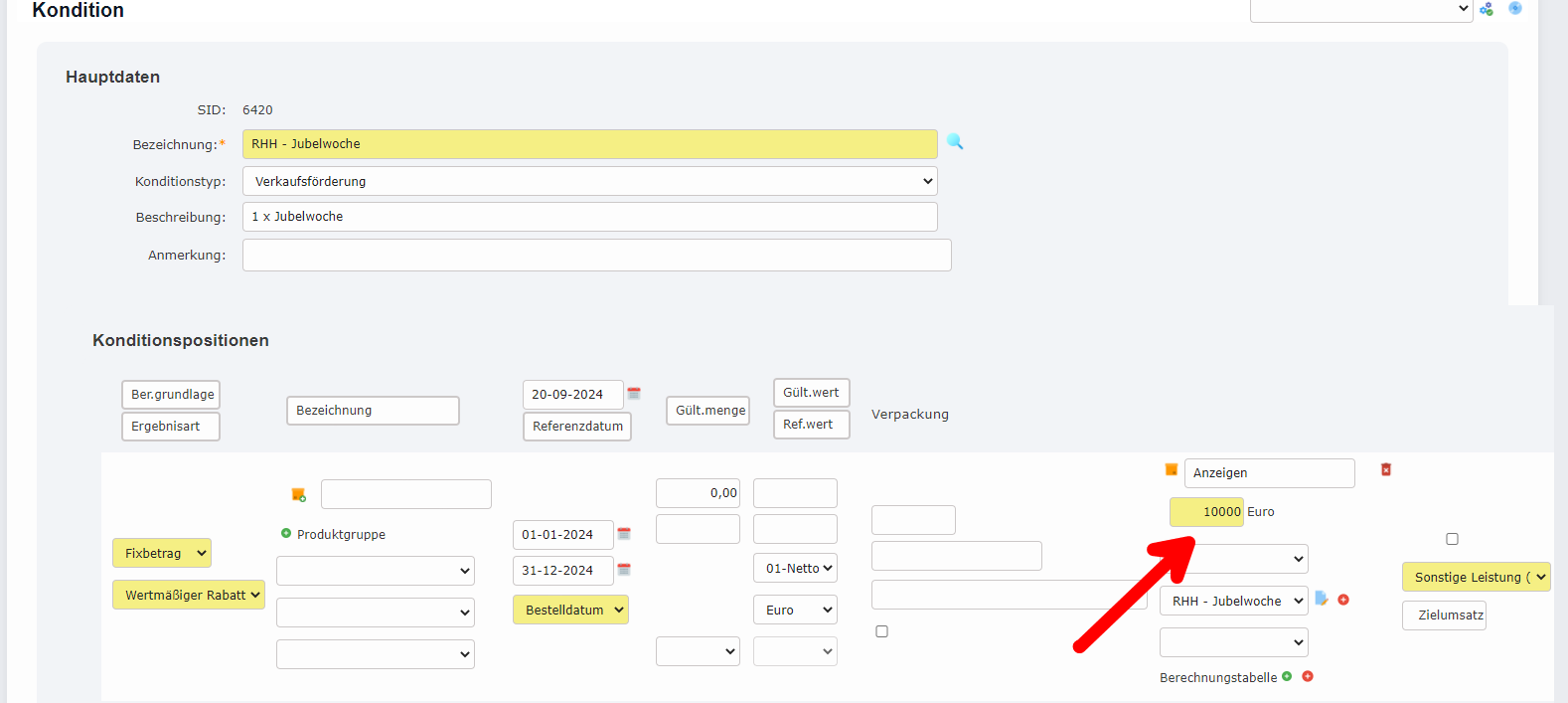Image resolution: width=1568 pixels, height=703 pixels.
Task: Open the Fixbetrag dropdown
Action: click(x=162, y=553)
